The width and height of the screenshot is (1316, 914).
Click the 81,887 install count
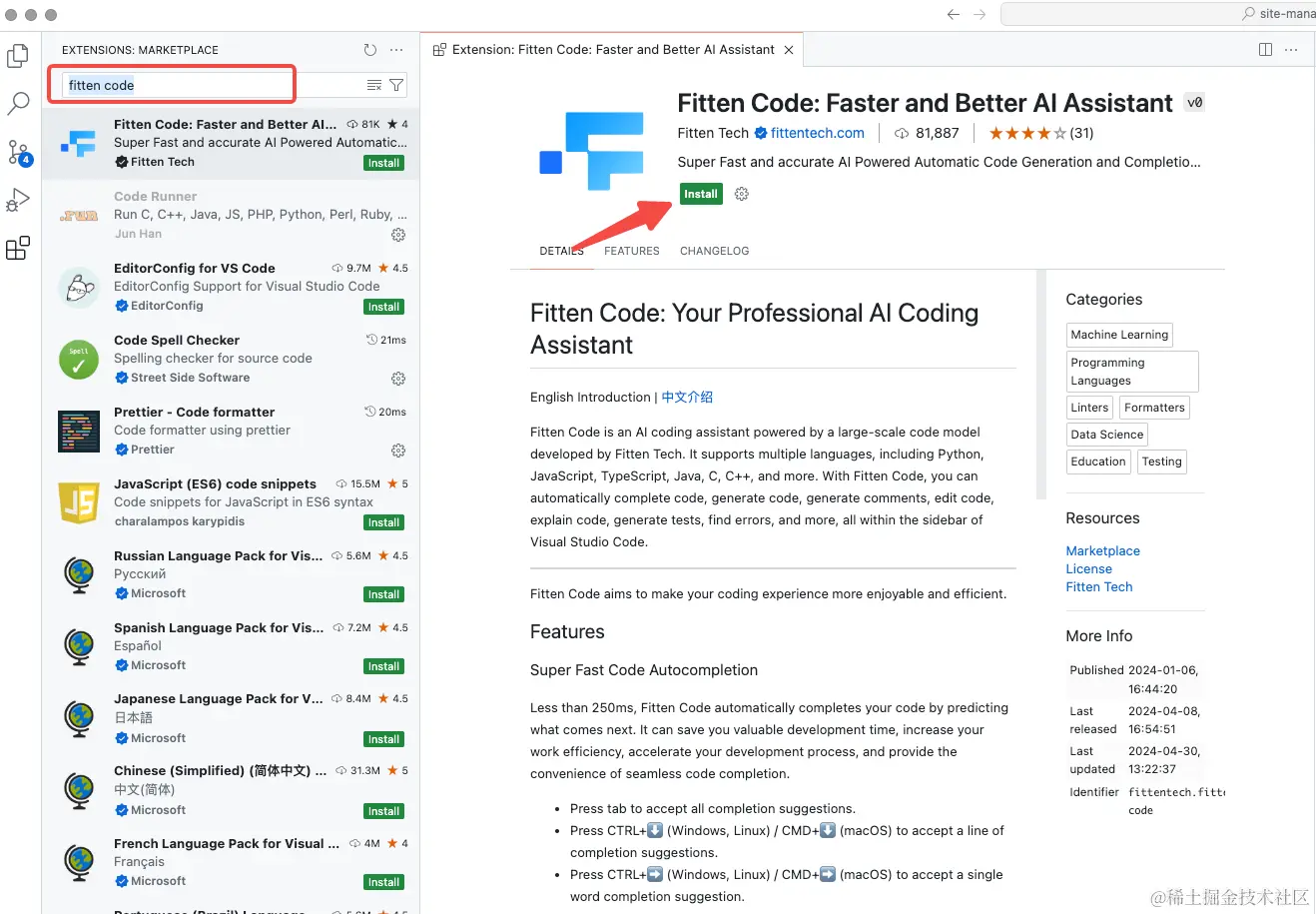coord(928,133)
